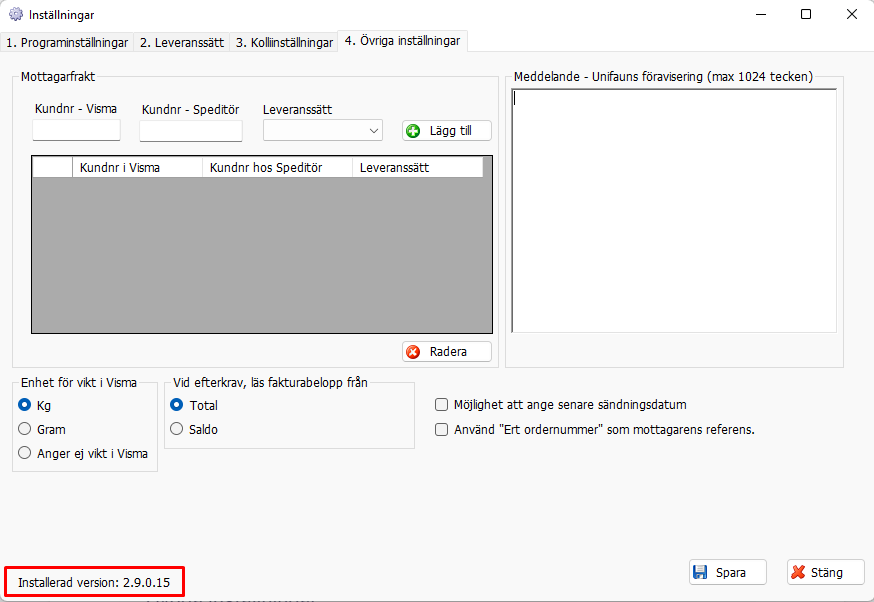Select the '4. Övriga inställningar' tab
The image size is (874, 602).
(x=402, y=41)
